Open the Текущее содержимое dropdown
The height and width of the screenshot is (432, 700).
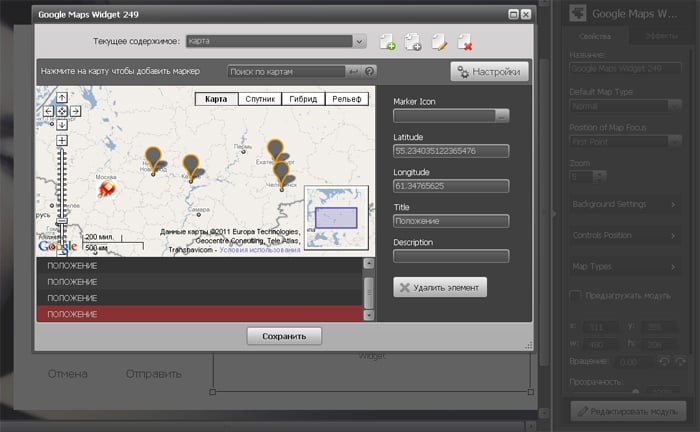pyautogui.click(x=358, y=41)
